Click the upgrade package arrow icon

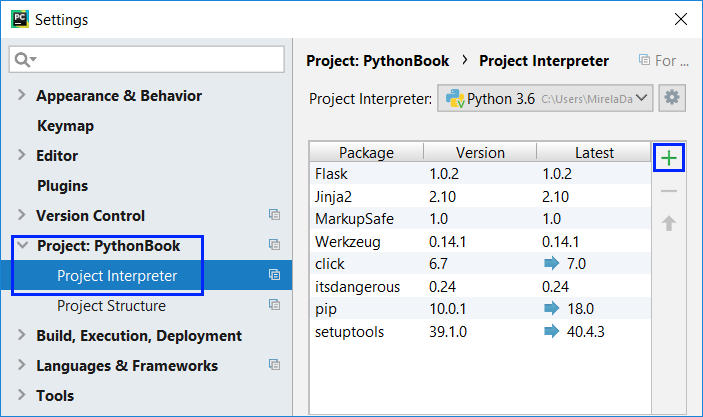coord(668,223)
